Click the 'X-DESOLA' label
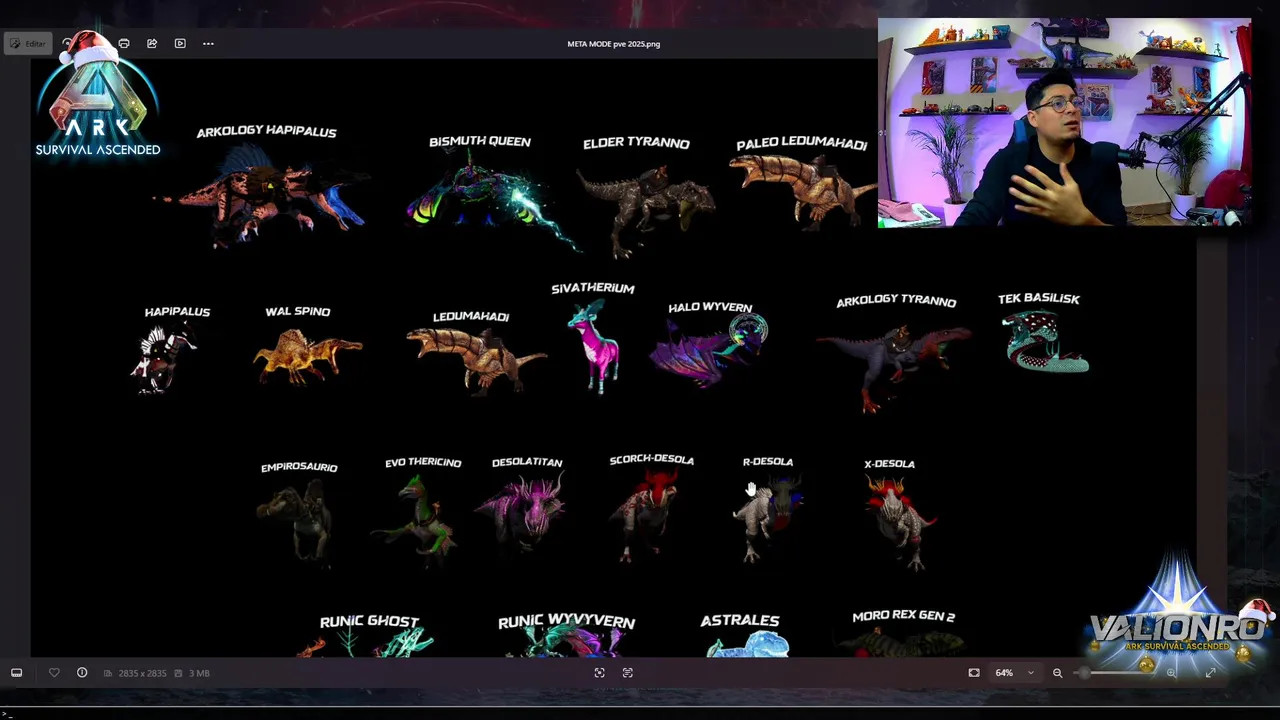The image size is (1280, 720). (889, 464)
